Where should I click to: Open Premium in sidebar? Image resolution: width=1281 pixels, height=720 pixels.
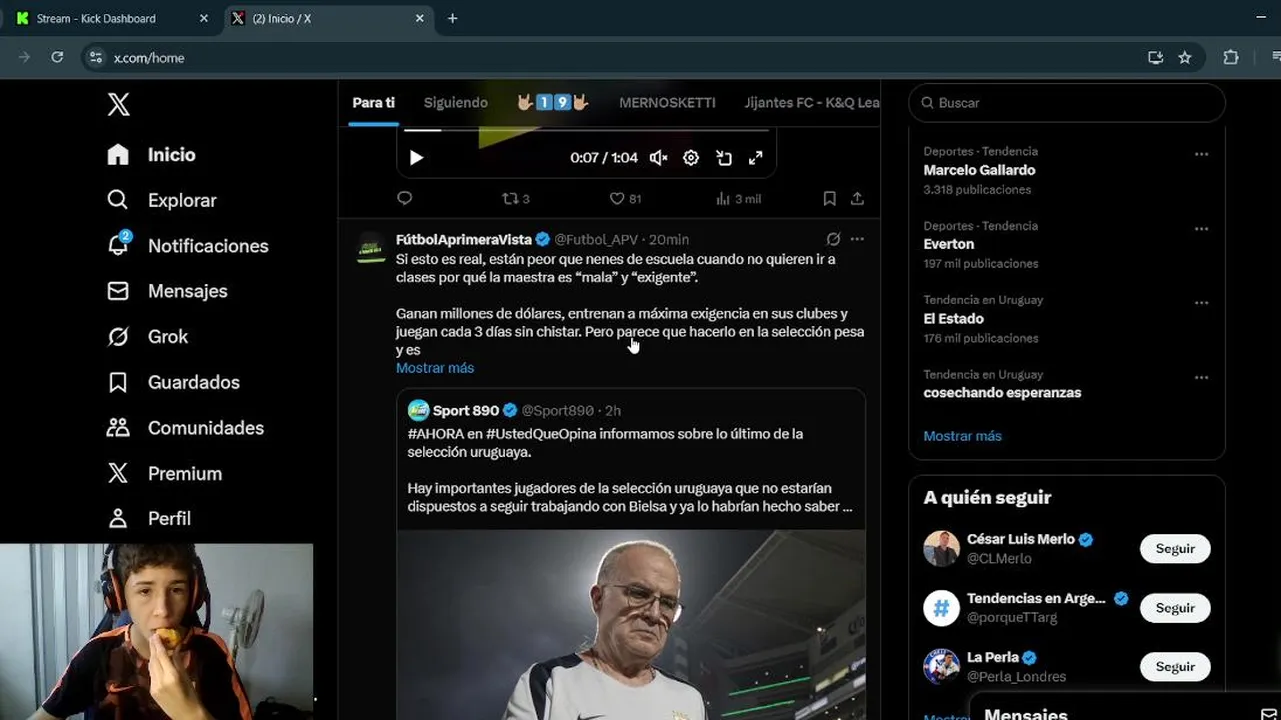pos(164,473)
